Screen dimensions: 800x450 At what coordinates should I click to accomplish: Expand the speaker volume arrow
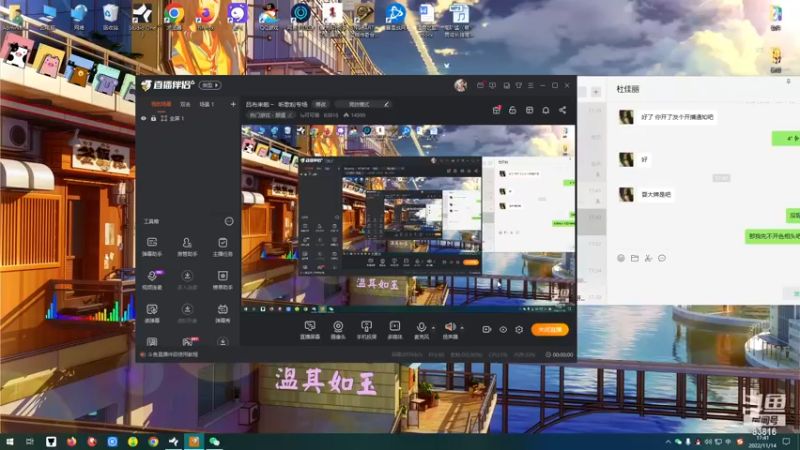click(462, 328)
